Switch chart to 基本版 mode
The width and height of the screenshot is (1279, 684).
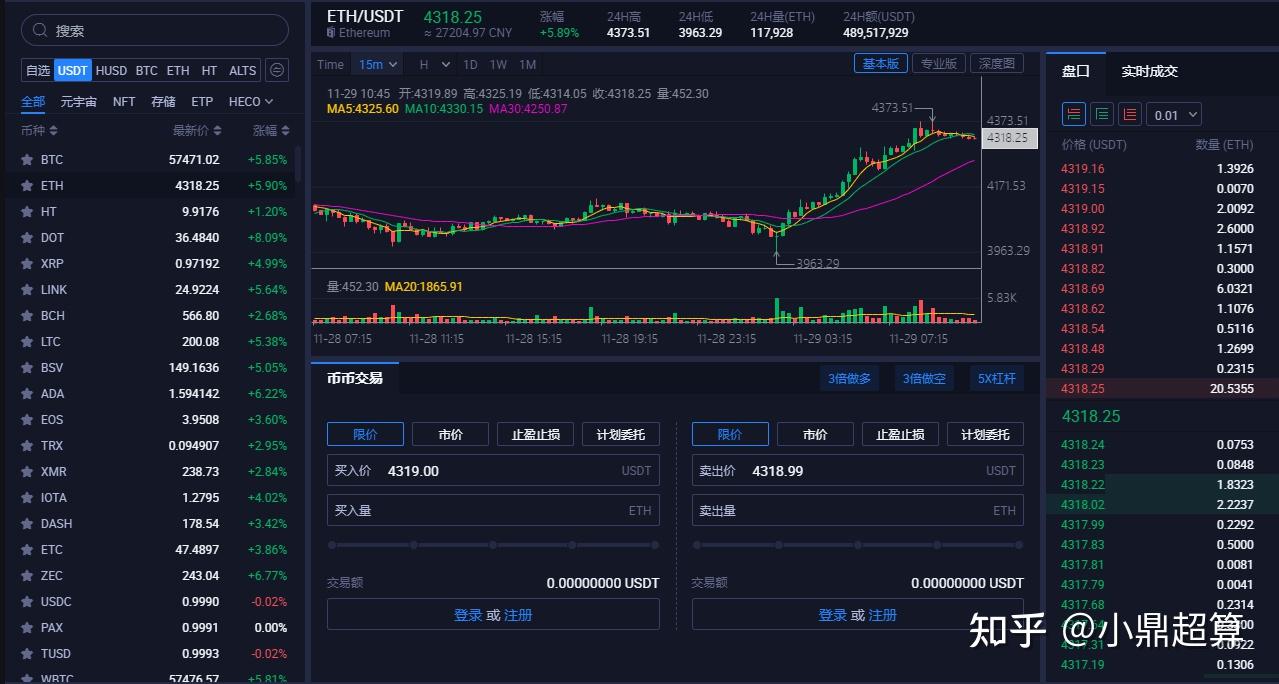coord(880,63)
